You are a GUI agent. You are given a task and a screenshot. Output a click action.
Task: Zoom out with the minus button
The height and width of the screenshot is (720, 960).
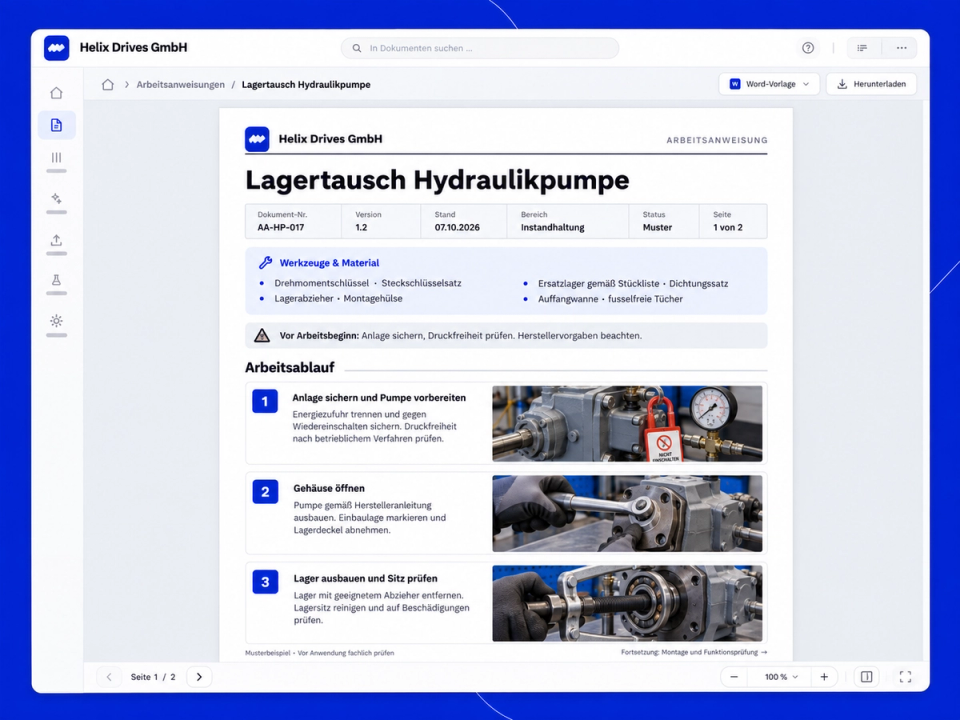734,677
